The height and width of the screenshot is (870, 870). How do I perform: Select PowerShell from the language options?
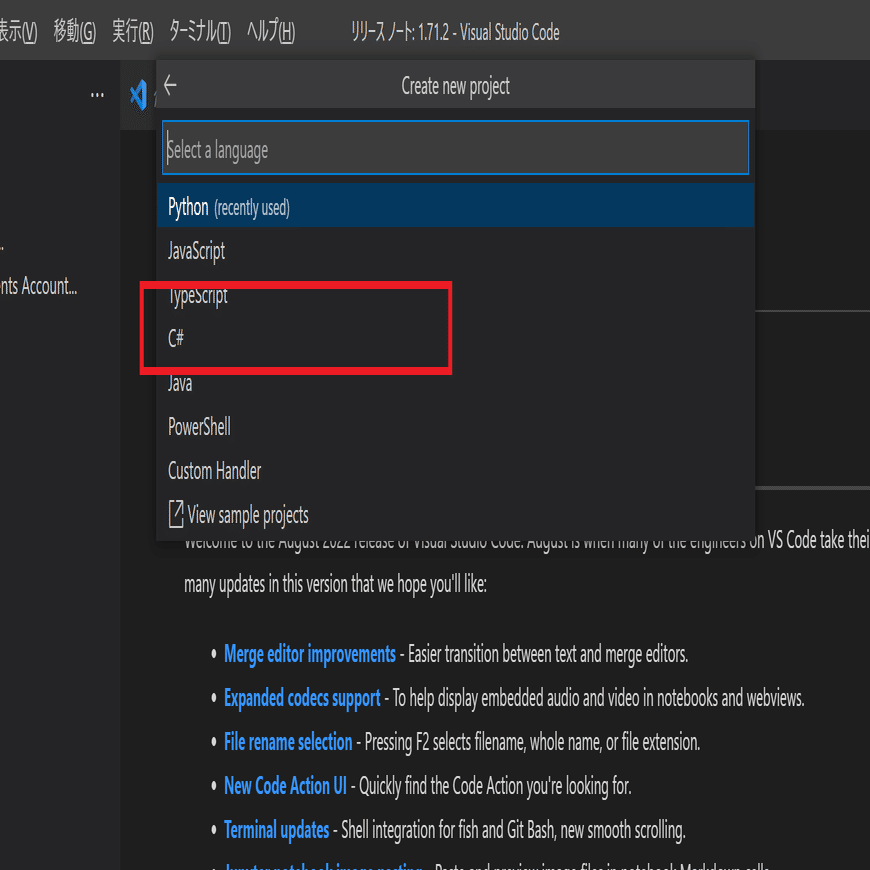[199, 426]
